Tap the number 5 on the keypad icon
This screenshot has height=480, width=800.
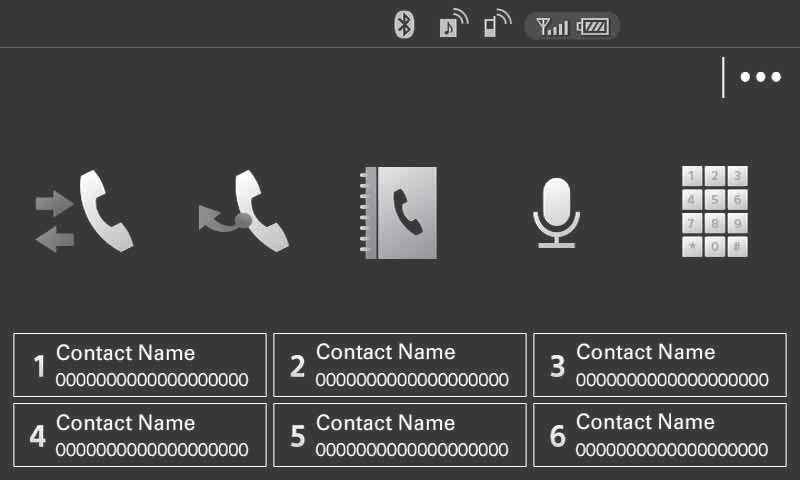[x=715, y=199]
